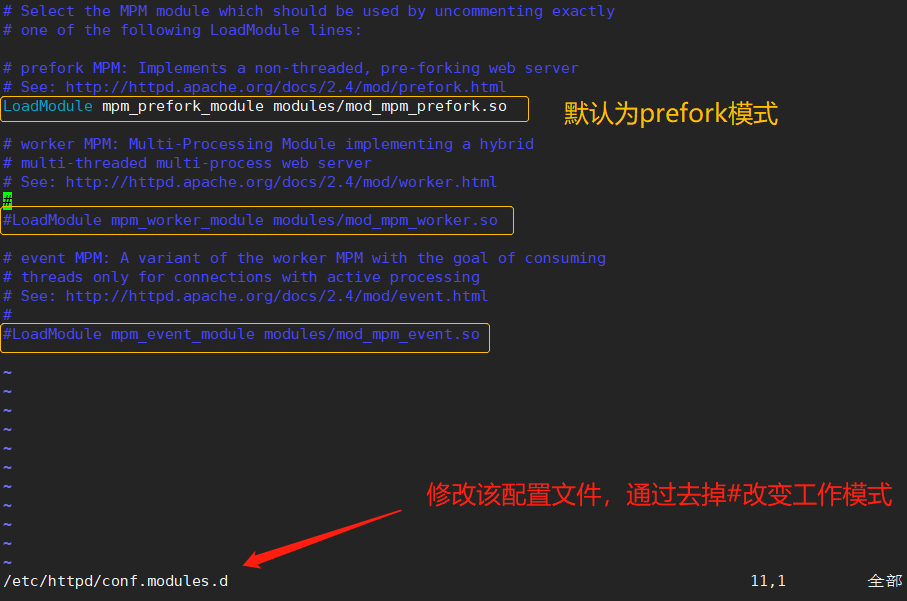
Task: Click the LoadModule keyword on prefork line
Action: coord(48,106)
